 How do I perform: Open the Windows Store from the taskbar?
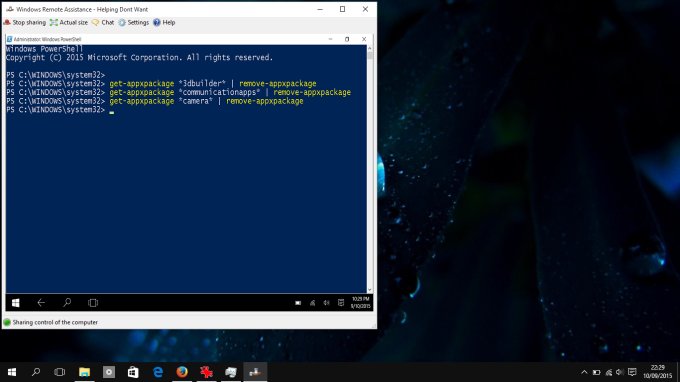pyautogui.click(x=133, y=372)
